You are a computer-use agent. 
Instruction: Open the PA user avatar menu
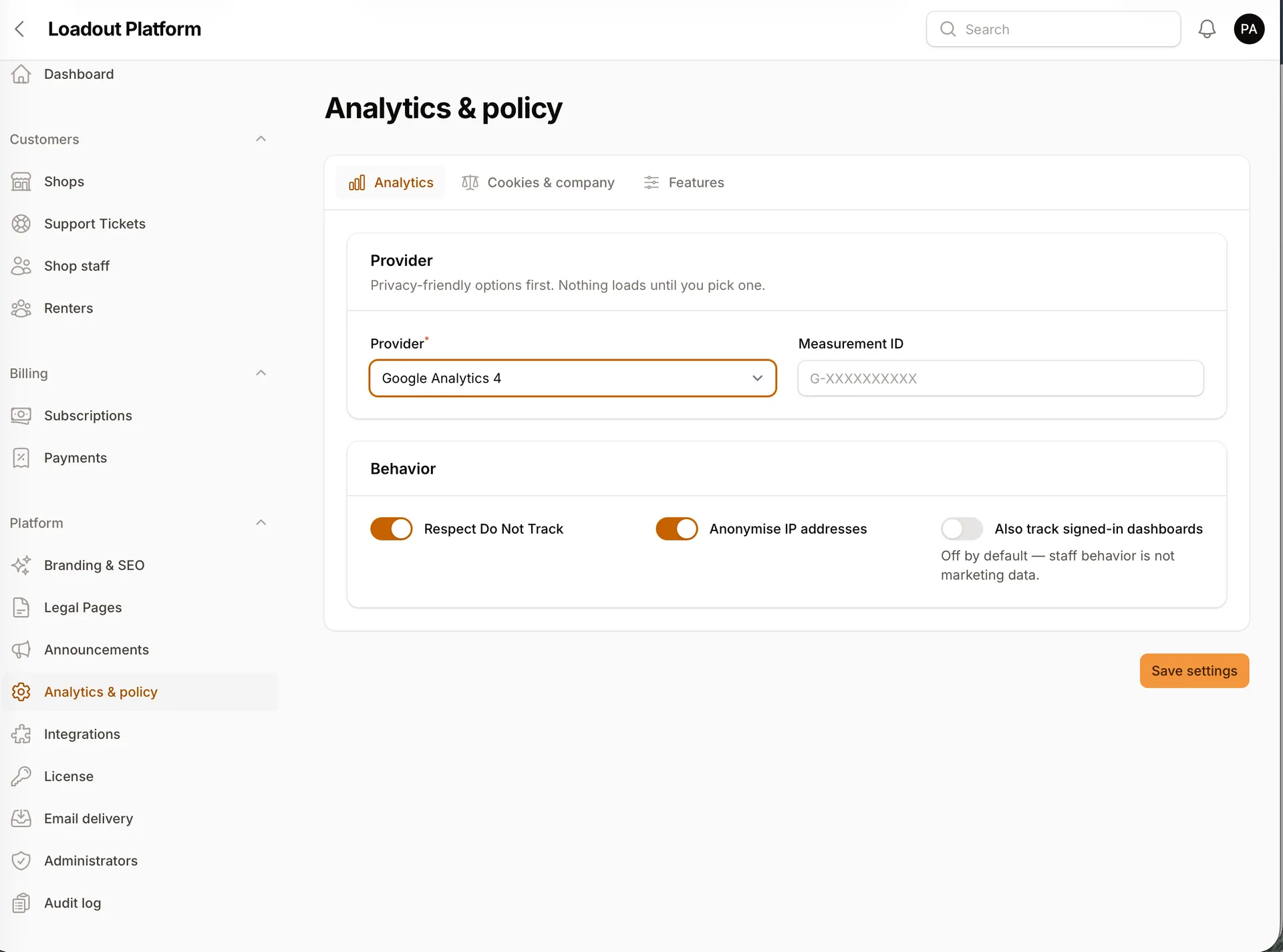pyautogui.click(x=1249, y=29)
